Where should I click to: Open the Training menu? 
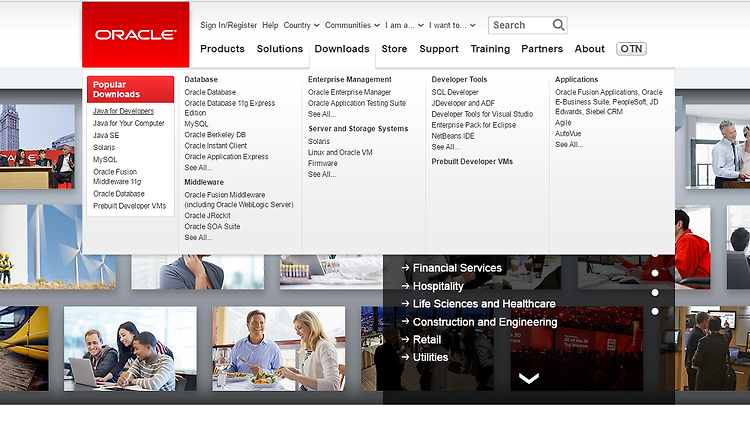click(490, 49)
